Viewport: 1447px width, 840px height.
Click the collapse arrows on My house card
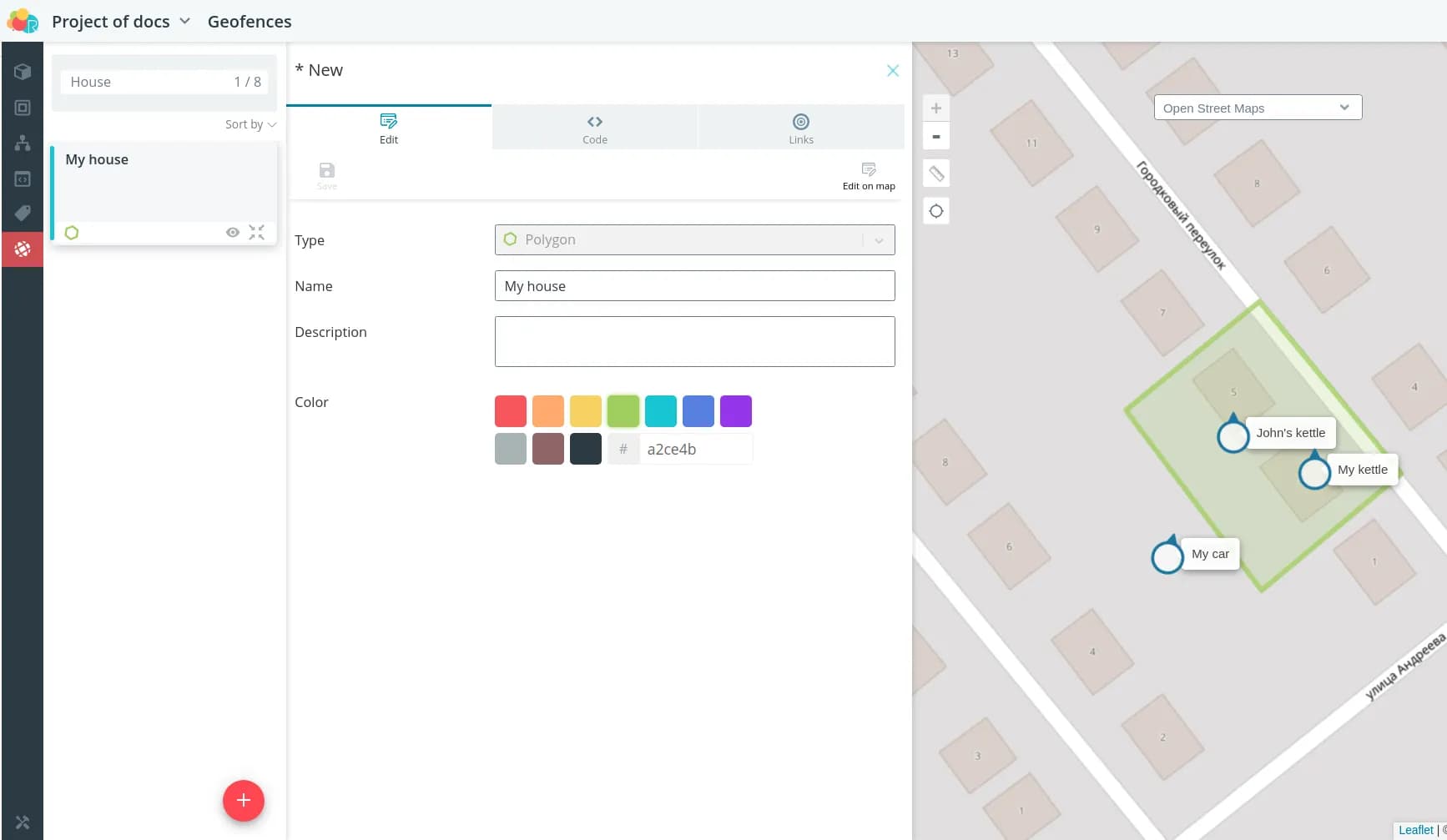257,233
